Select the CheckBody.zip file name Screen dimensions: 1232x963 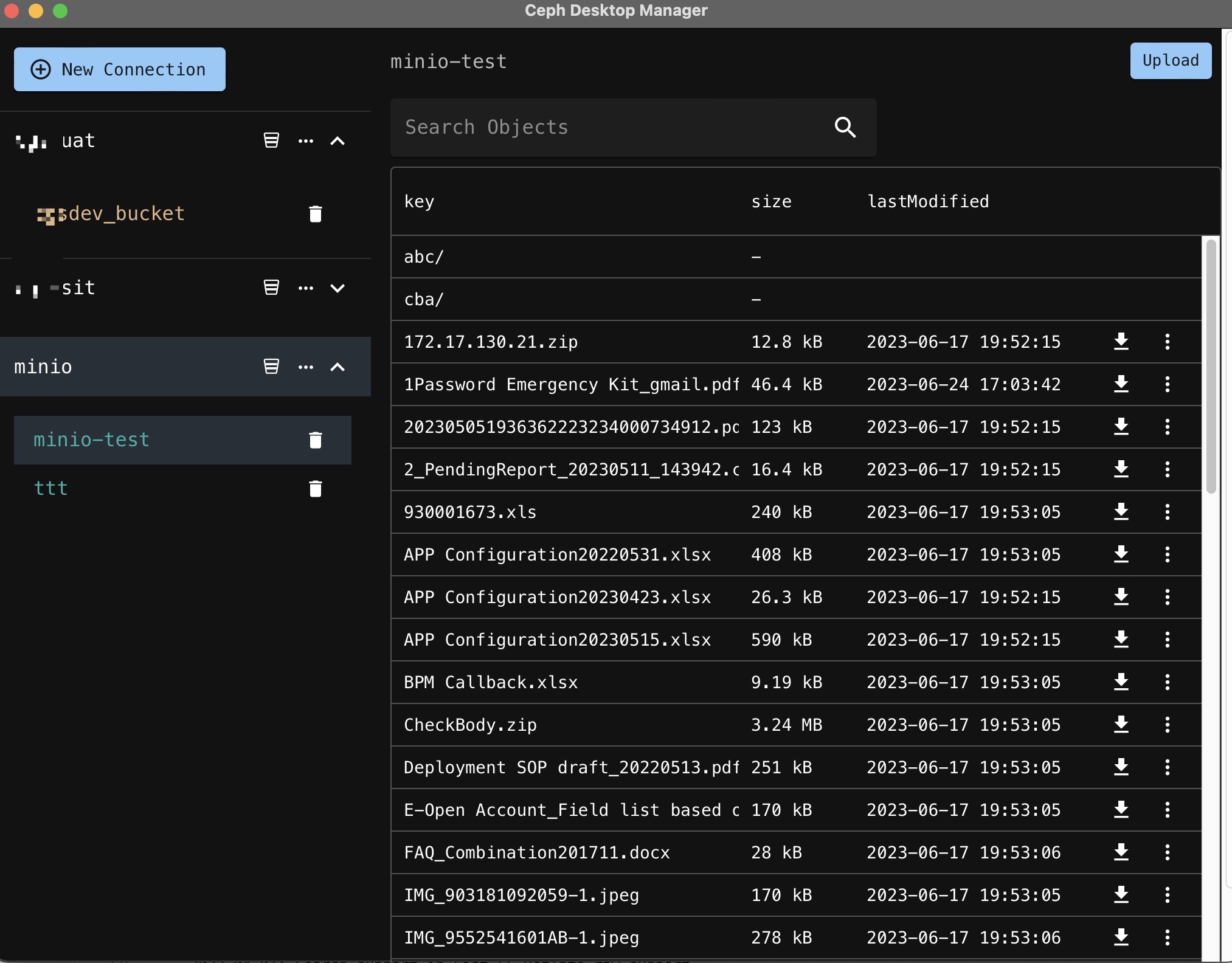pos(470,725)
